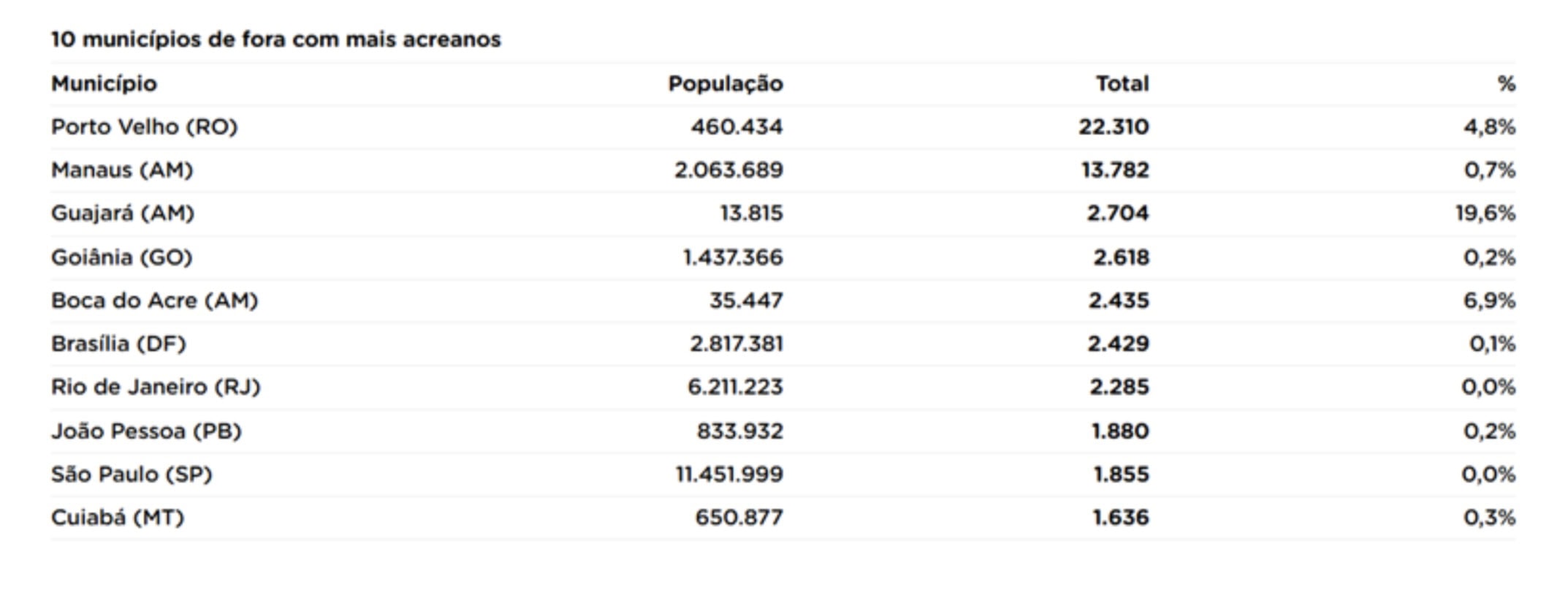Click Boca do Acre (AM) entry
The height and width of the screenshot is (590, 1568).
click(x=154, y=300)
